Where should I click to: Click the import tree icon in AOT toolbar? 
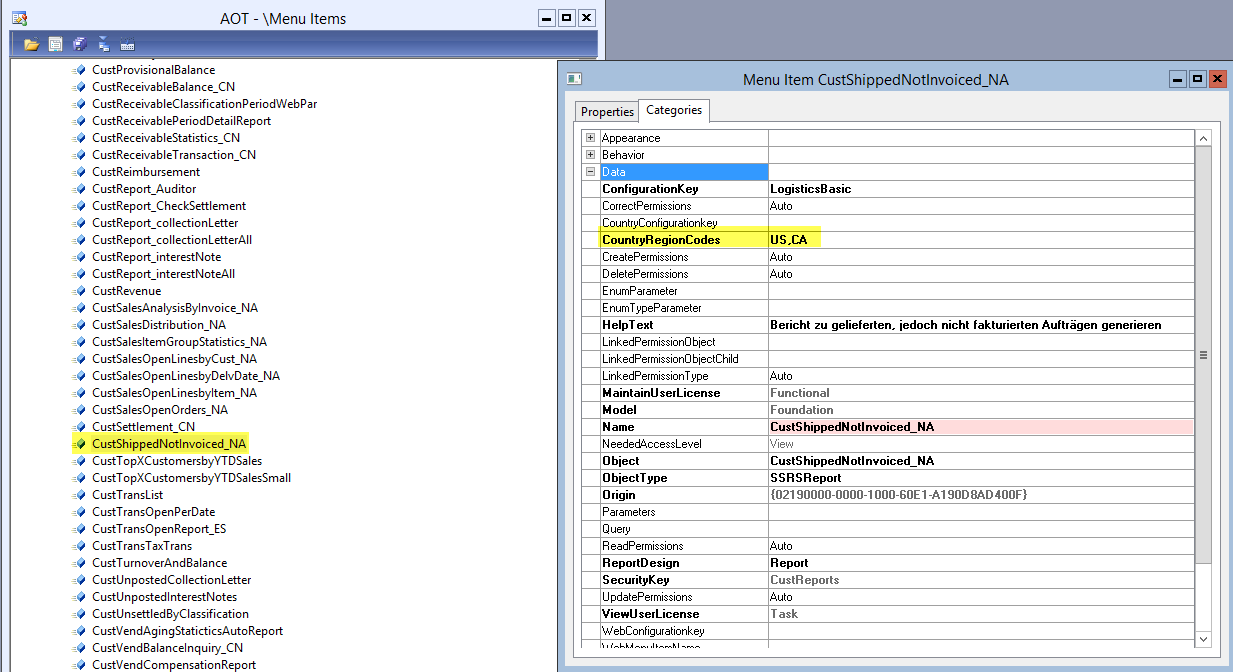[104, 44]
